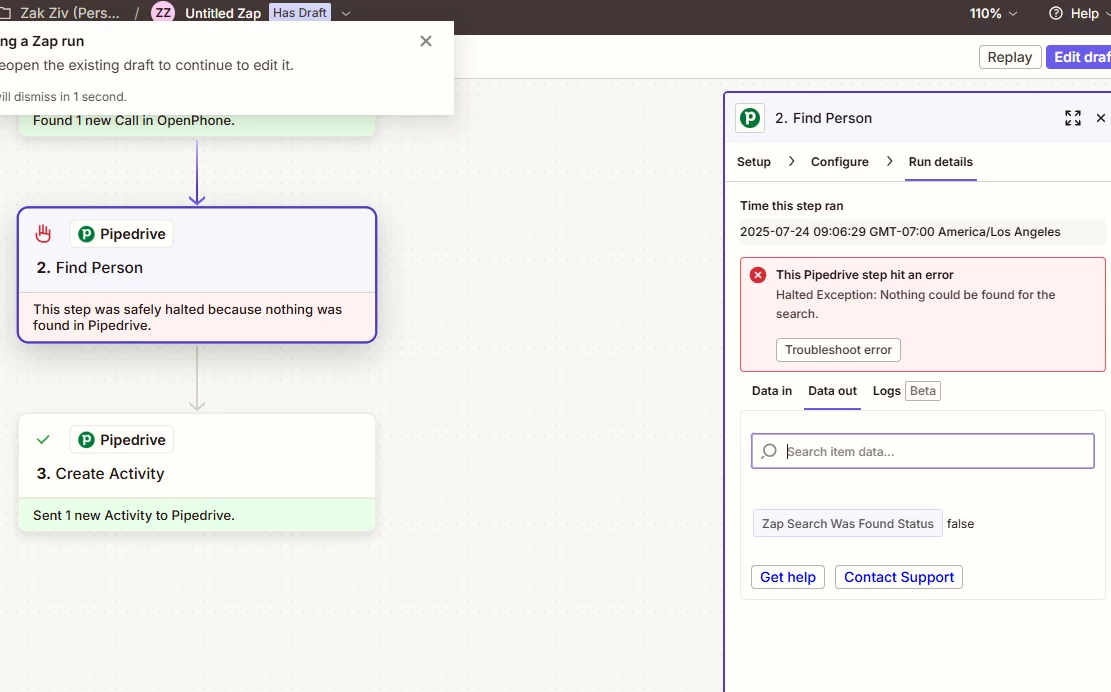
Task: Click the Pipedrive logo in the side panel header
Action: [750, 118]
